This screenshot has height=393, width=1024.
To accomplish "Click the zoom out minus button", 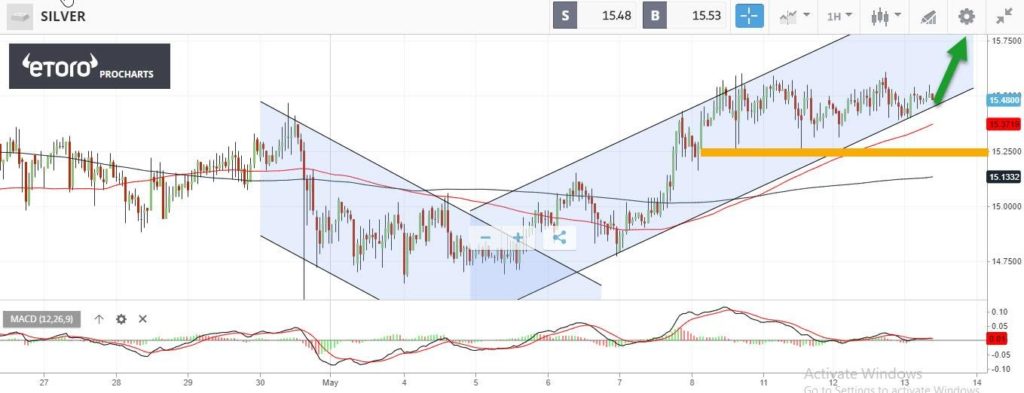I will (485, 238).
